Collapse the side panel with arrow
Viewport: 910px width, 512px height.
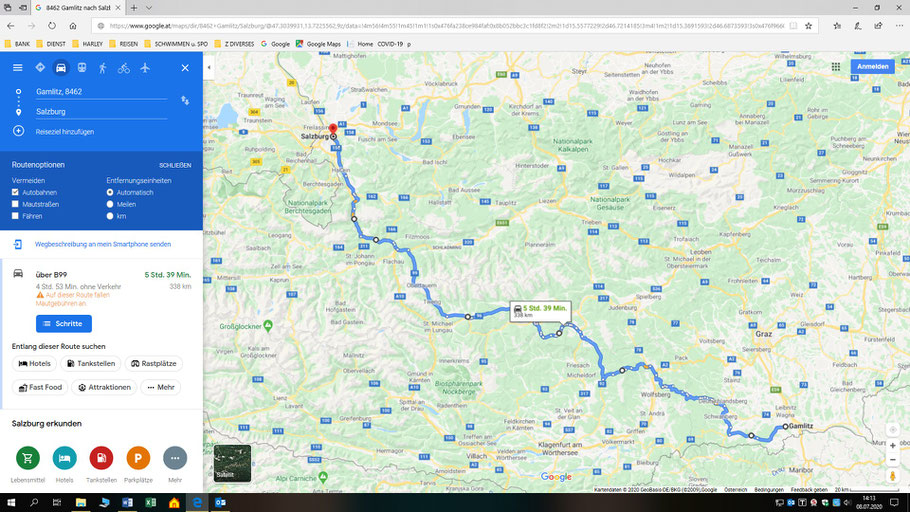point(209,67)
